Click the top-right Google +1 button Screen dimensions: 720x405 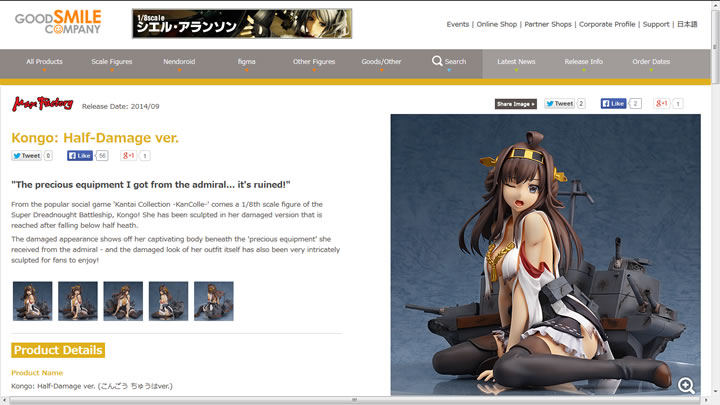pyautogui.click(x=662, y=104)
